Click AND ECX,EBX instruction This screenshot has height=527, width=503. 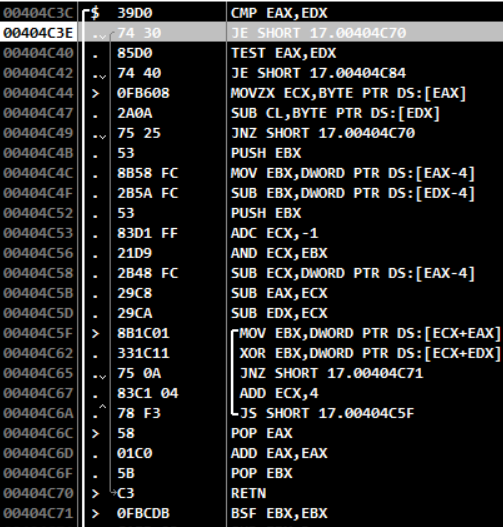[279, 253]
